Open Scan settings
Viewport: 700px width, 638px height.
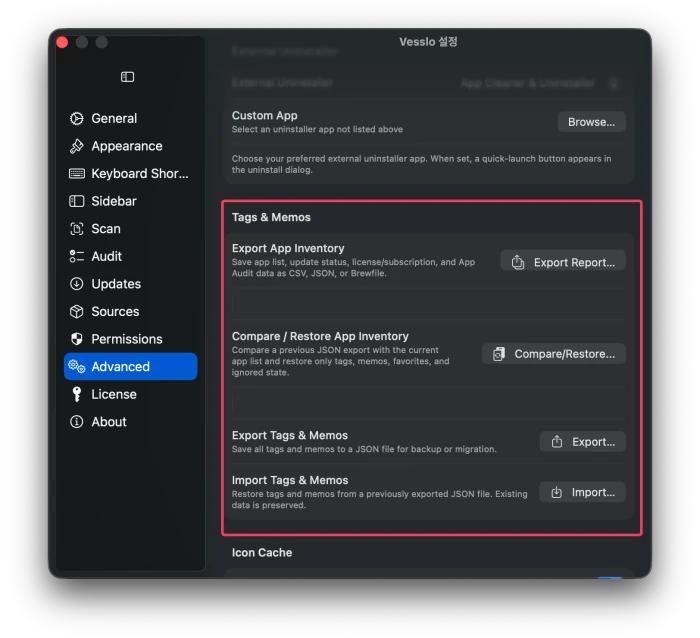(130, 229)
